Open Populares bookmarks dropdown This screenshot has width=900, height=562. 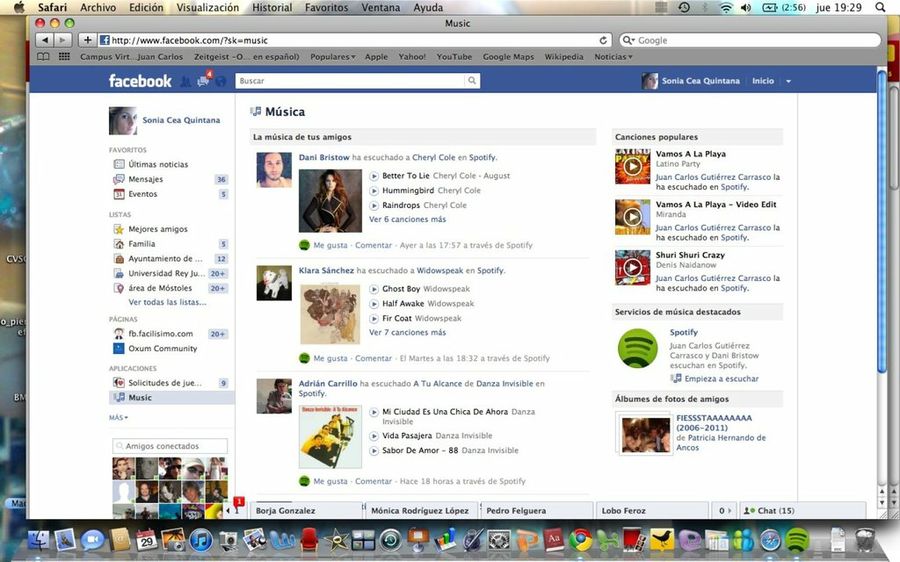coord(332,57)
